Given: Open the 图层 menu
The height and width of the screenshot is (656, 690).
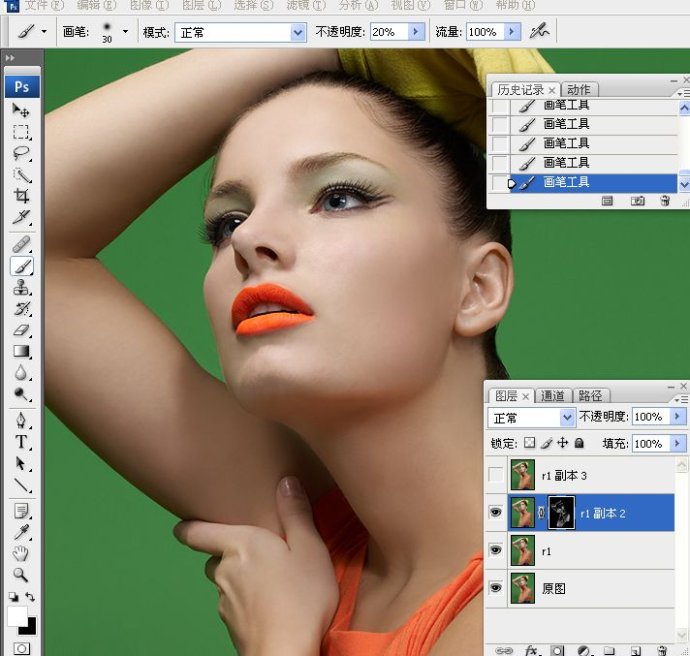Looking at the screenshot, I should point(201,5).
